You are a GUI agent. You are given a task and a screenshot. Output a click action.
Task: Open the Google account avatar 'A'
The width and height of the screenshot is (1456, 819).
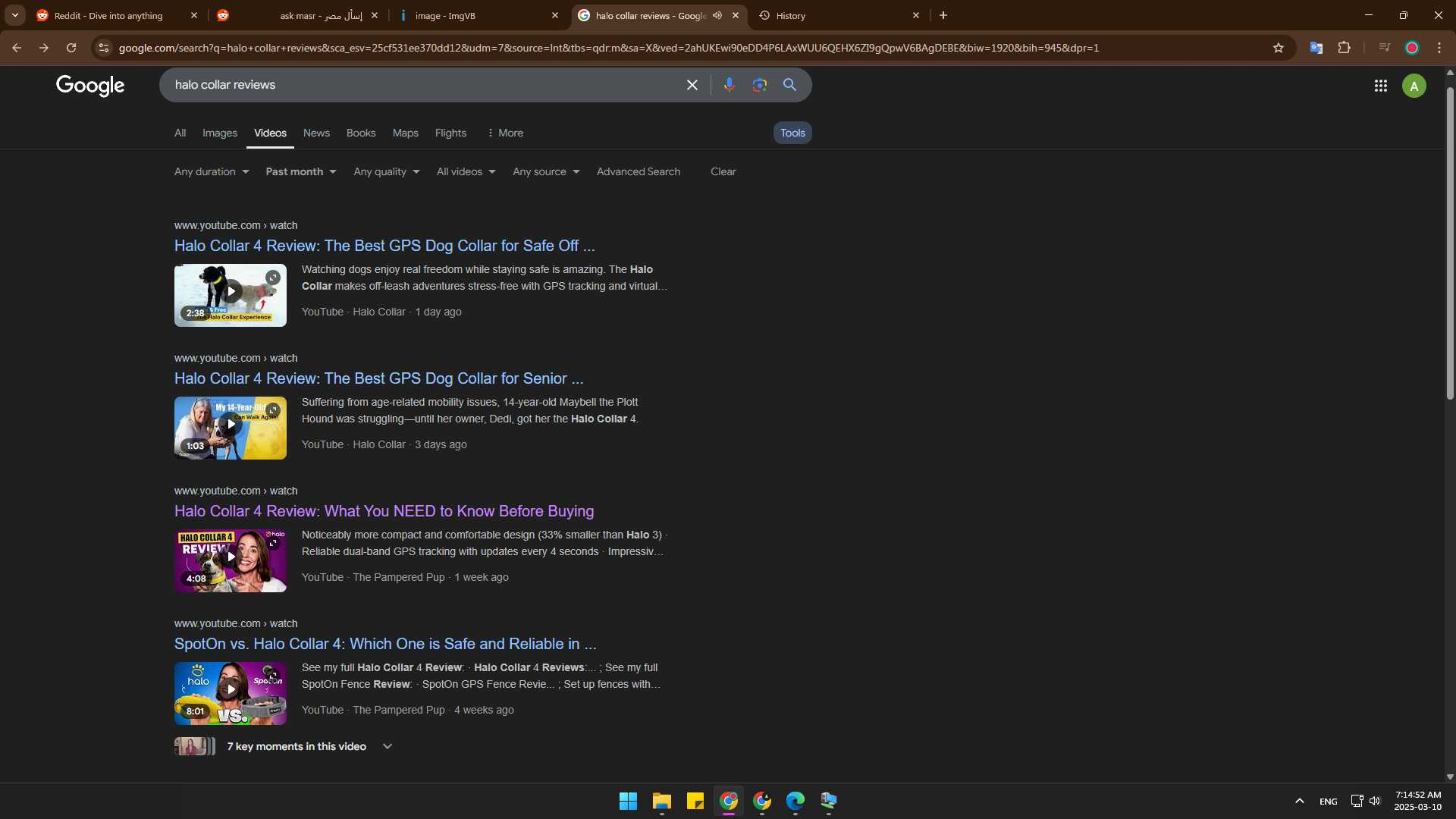tap(1414, 86)
